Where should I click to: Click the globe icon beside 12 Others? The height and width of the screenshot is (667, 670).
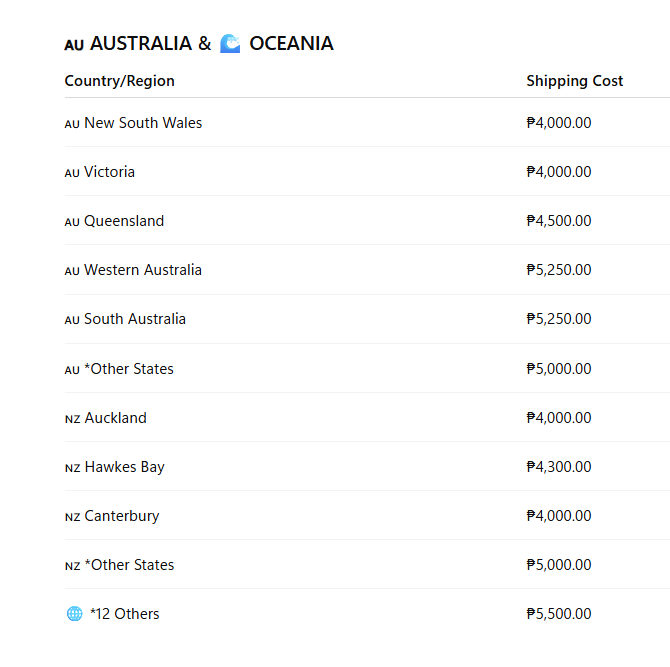74,614
